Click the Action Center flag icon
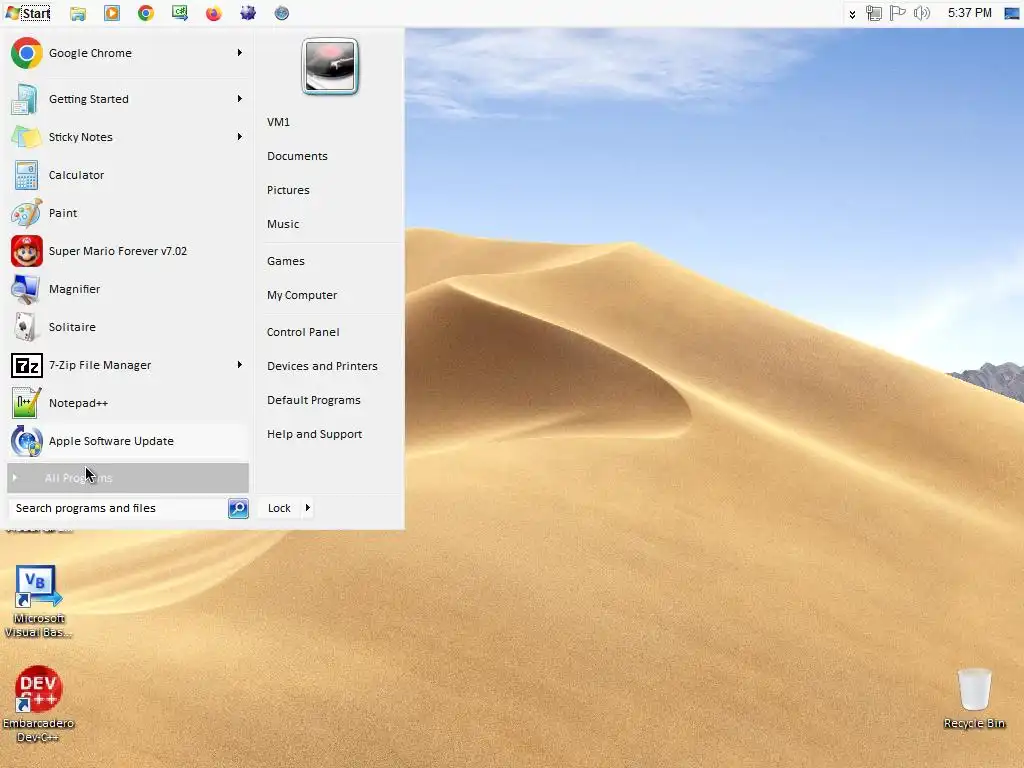The width and height of the screenshot is (1024, 768). click(897, 13)
